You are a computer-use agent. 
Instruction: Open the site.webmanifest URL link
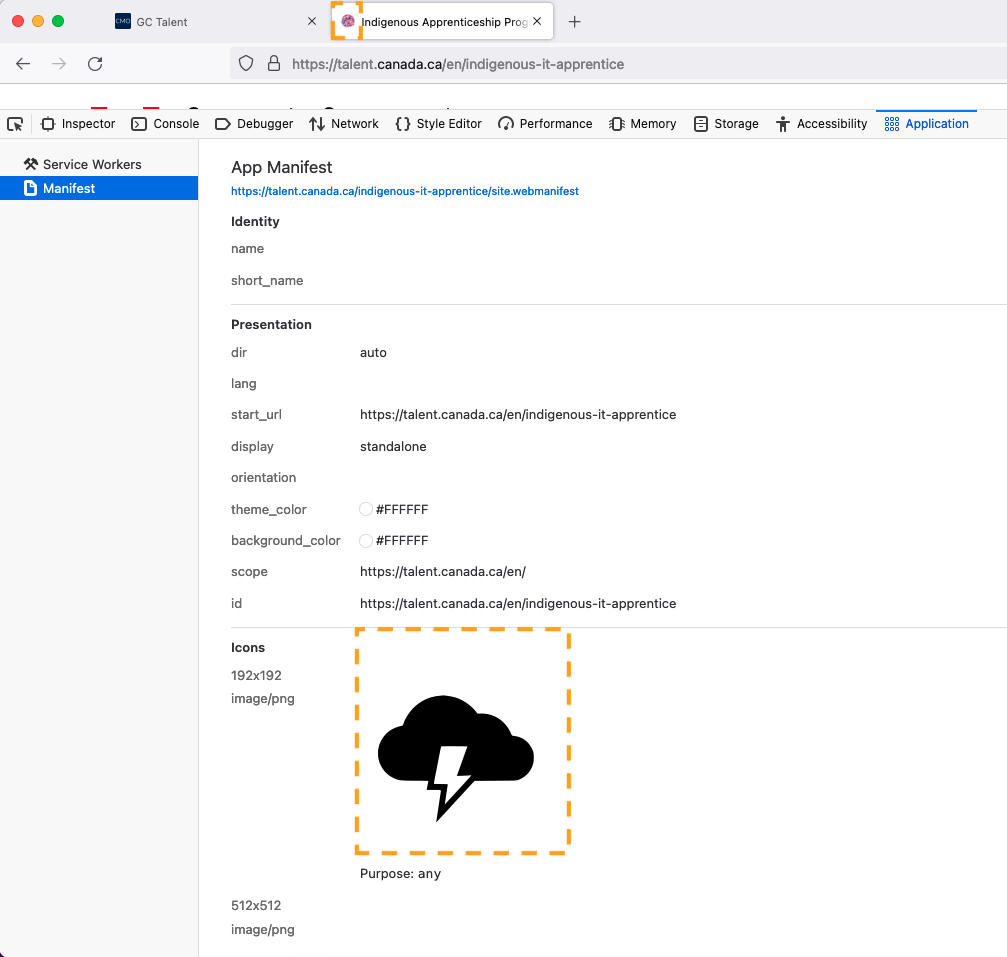pos(405,191)
